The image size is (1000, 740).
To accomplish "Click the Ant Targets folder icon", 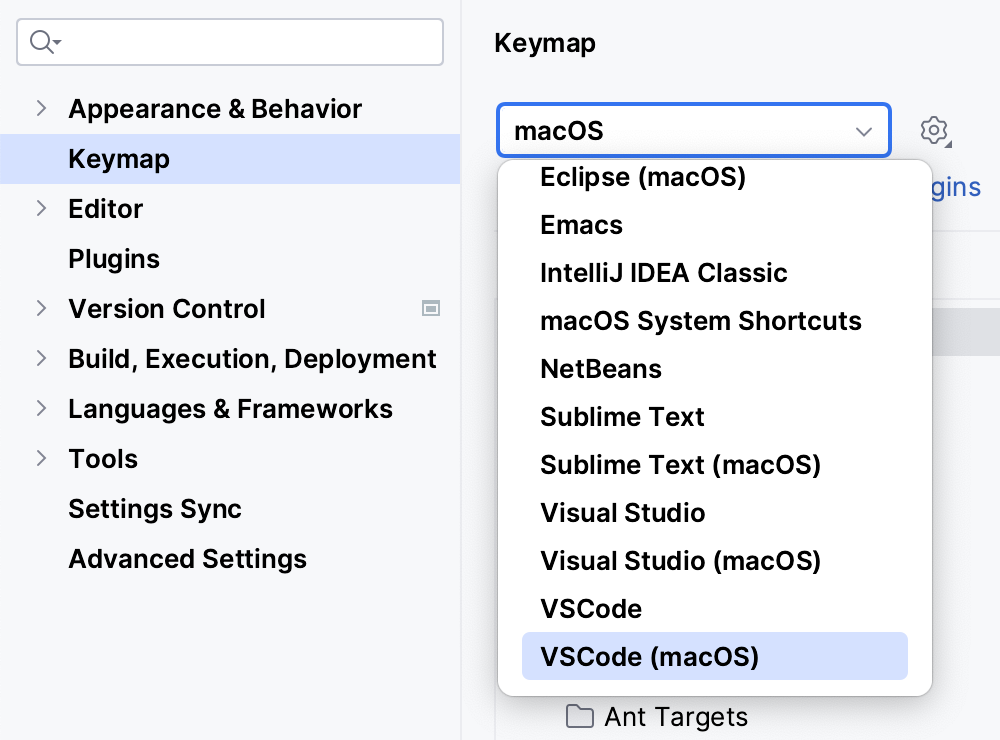I will tap(580, 716).
